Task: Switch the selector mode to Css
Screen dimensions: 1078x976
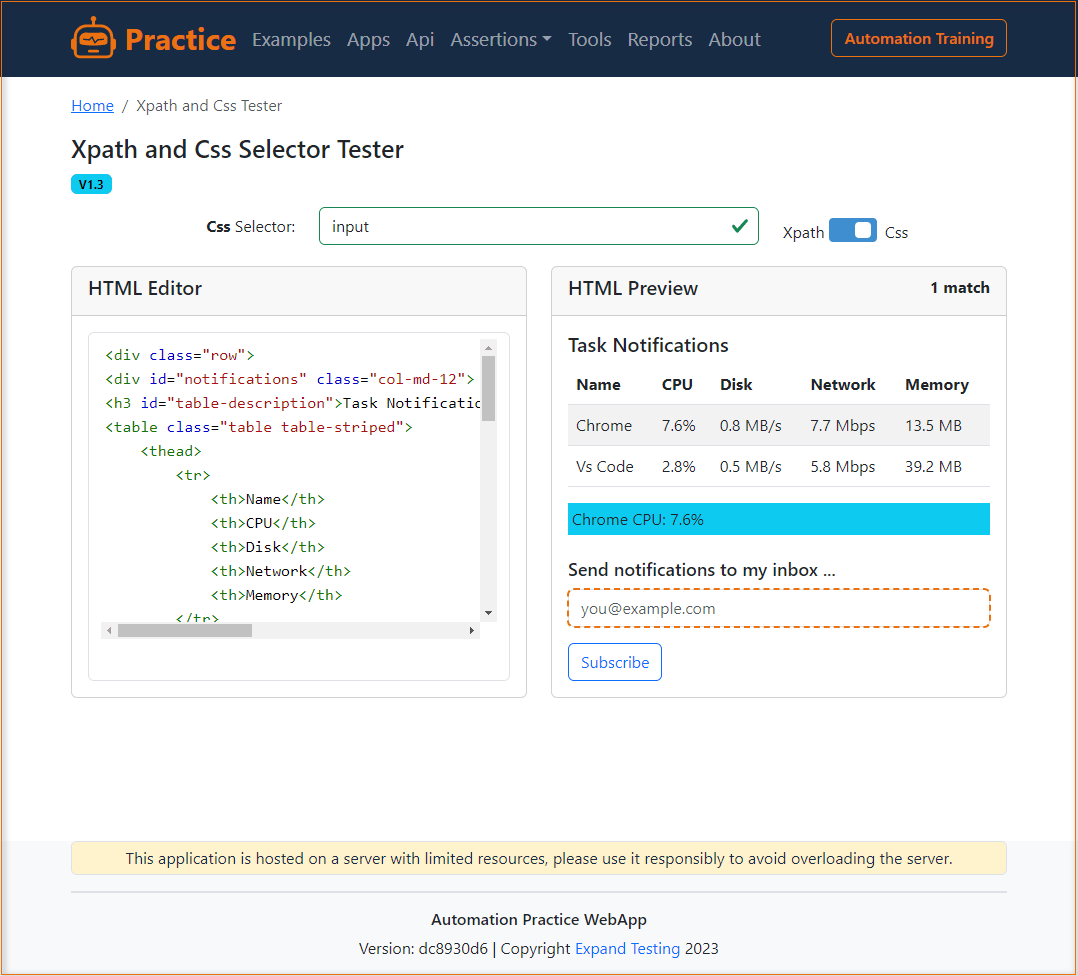Action: [x=896, y=232]
